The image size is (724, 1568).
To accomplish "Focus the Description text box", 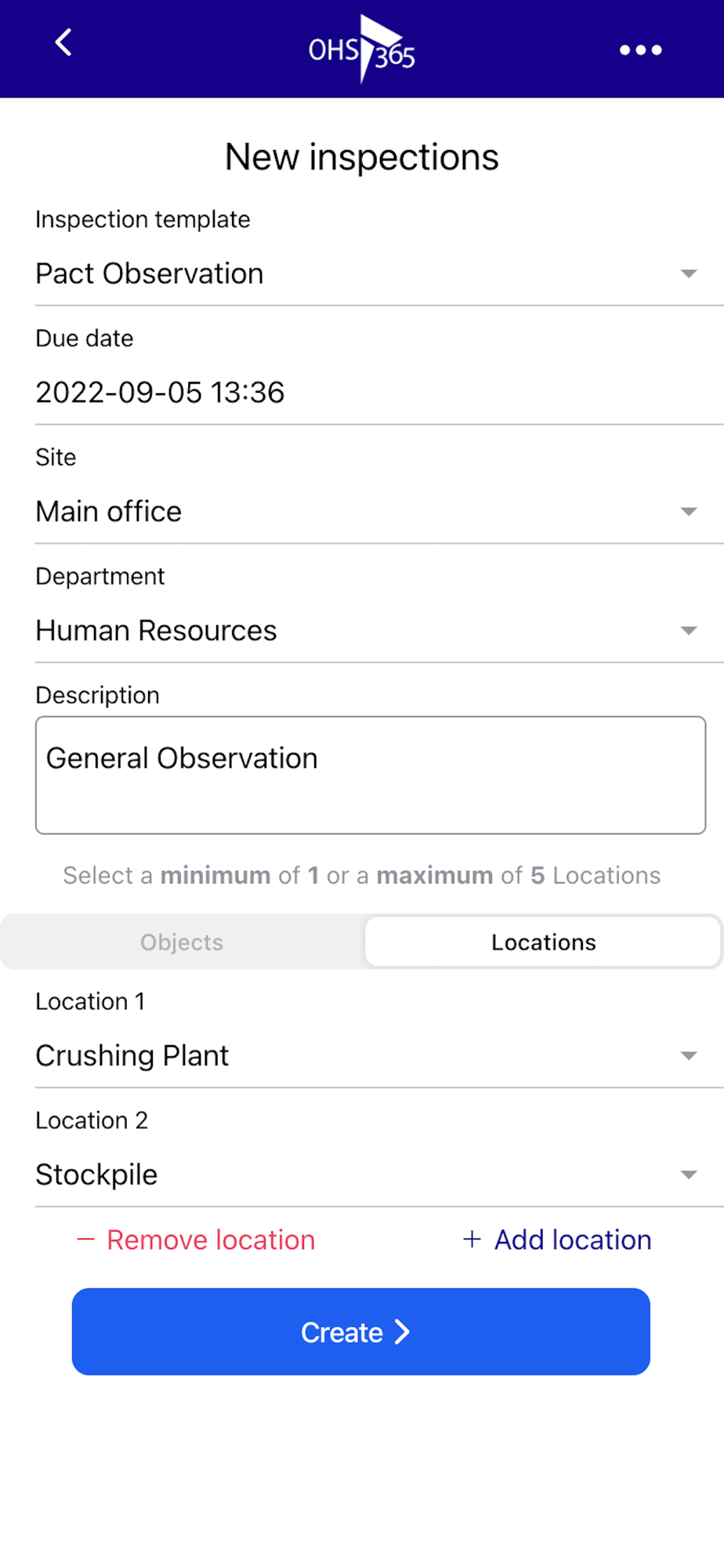I will pos(370,775).
